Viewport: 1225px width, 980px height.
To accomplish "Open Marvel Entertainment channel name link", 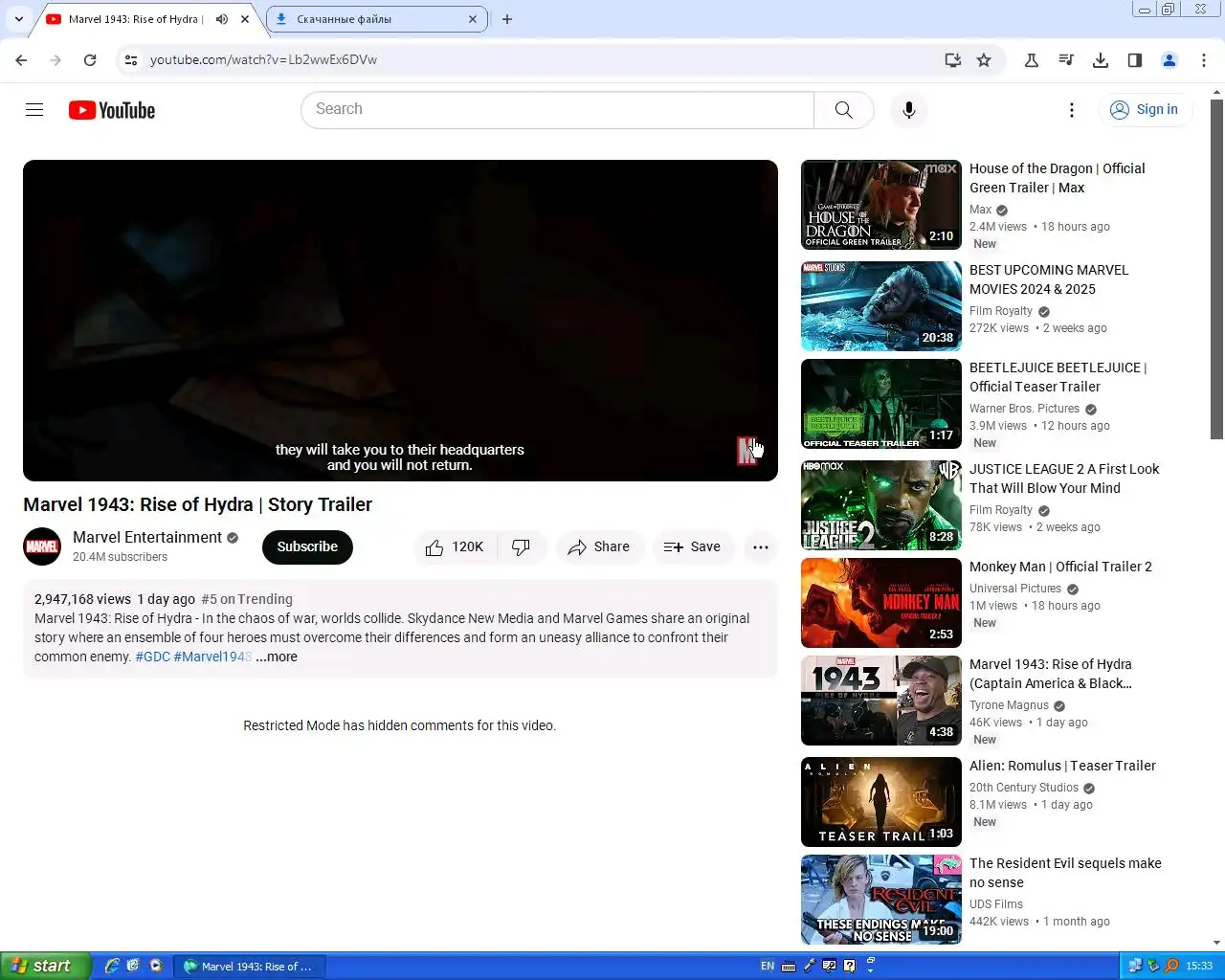I will [147, 538].
